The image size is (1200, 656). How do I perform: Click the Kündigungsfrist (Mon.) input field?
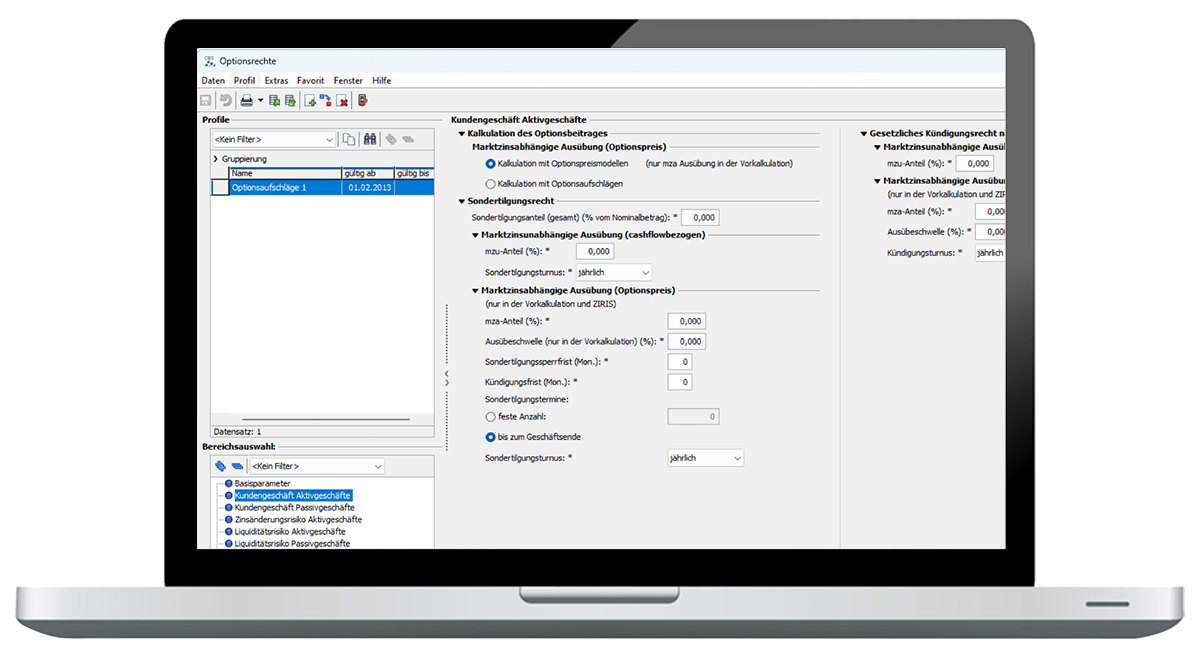pos(679,382)
